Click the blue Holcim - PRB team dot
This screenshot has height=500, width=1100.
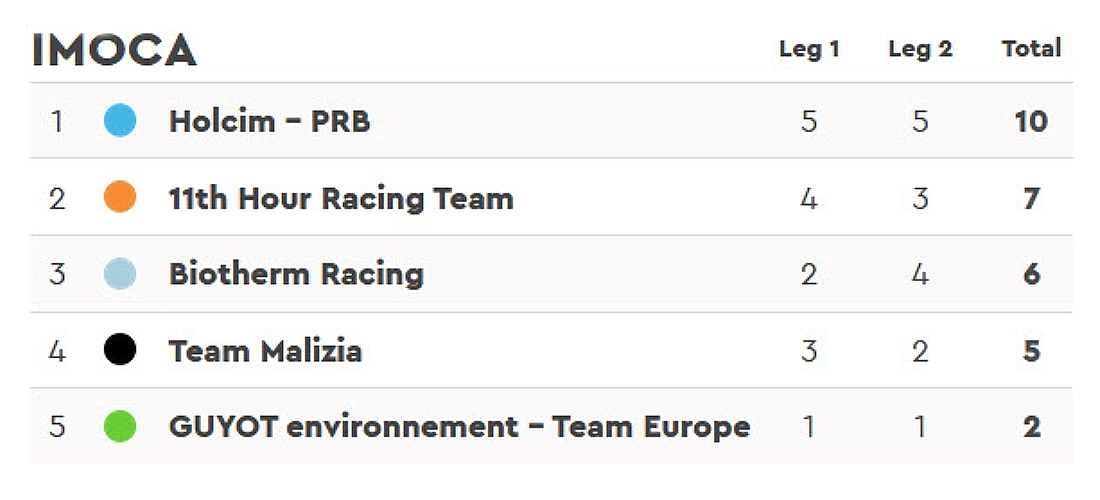120,120
